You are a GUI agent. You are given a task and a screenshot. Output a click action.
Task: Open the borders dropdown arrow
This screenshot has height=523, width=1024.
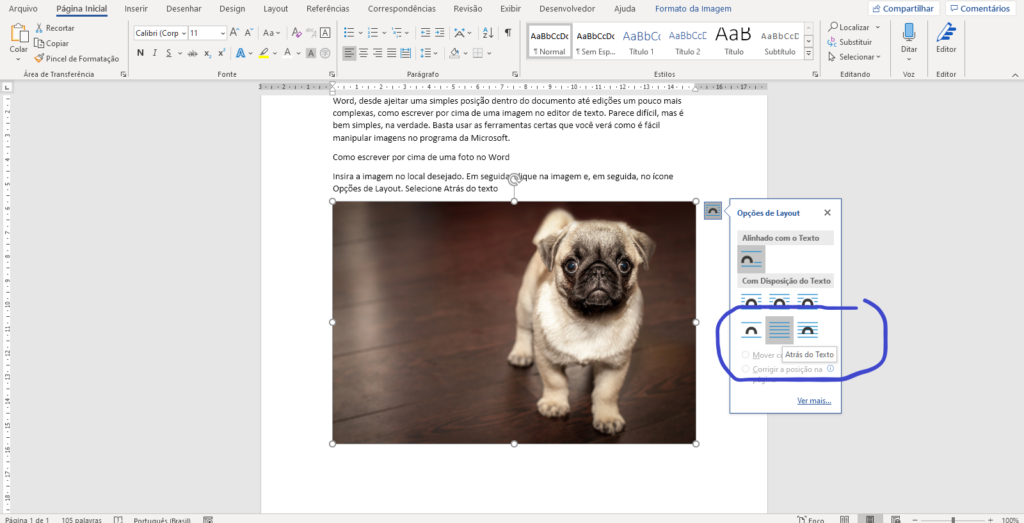(489, 53)
